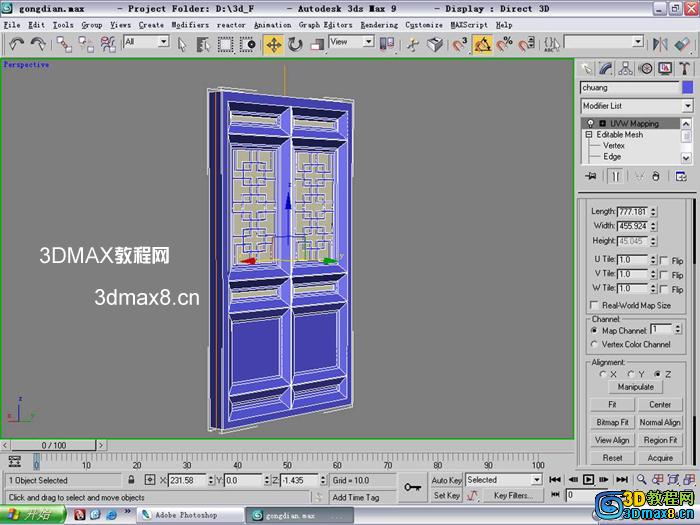
Task: Click the Mirror tool icon
Action: [660, 44]
